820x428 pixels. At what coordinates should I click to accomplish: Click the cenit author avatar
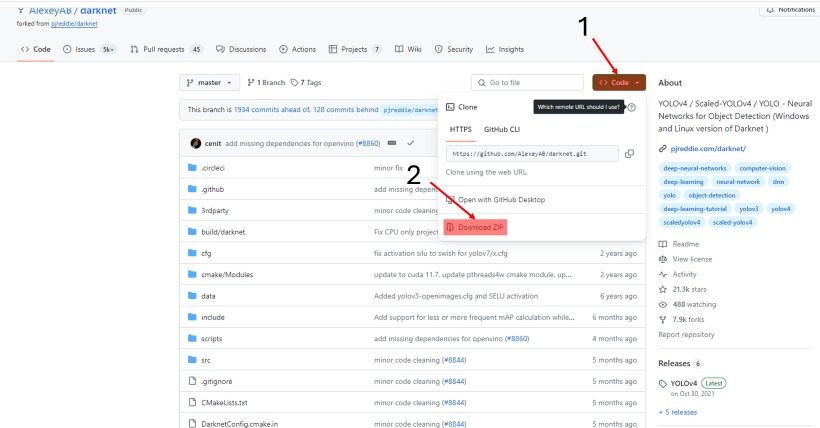196,143
